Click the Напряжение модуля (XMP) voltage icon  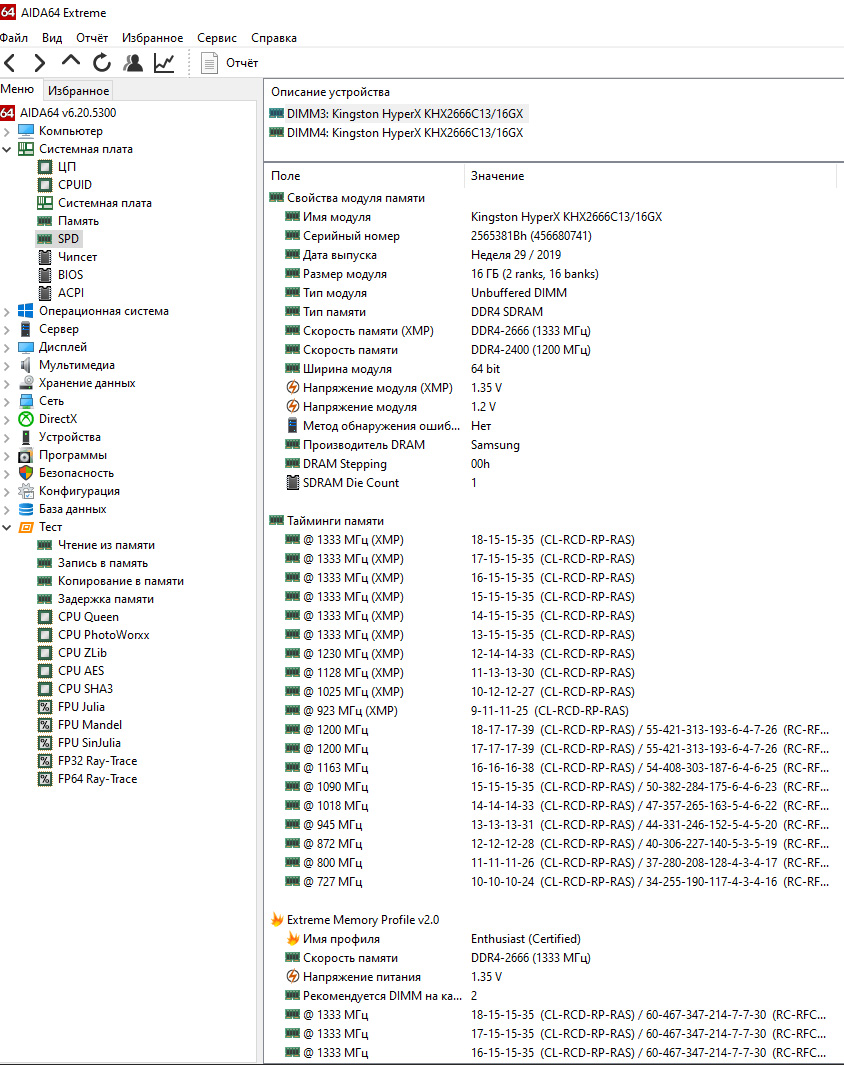point(293,388)
